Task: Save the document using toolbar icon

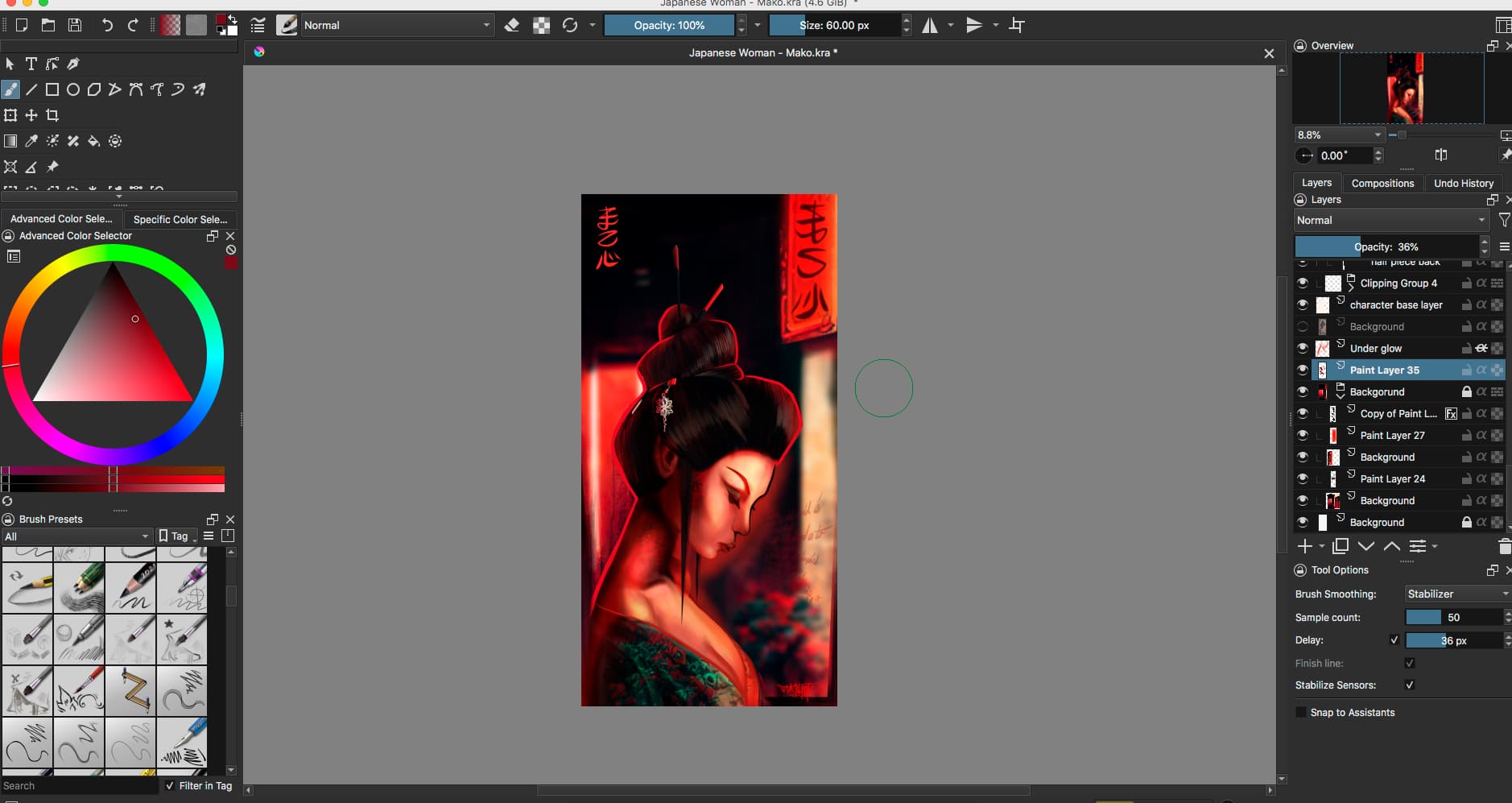Action: tap(75, 25)
